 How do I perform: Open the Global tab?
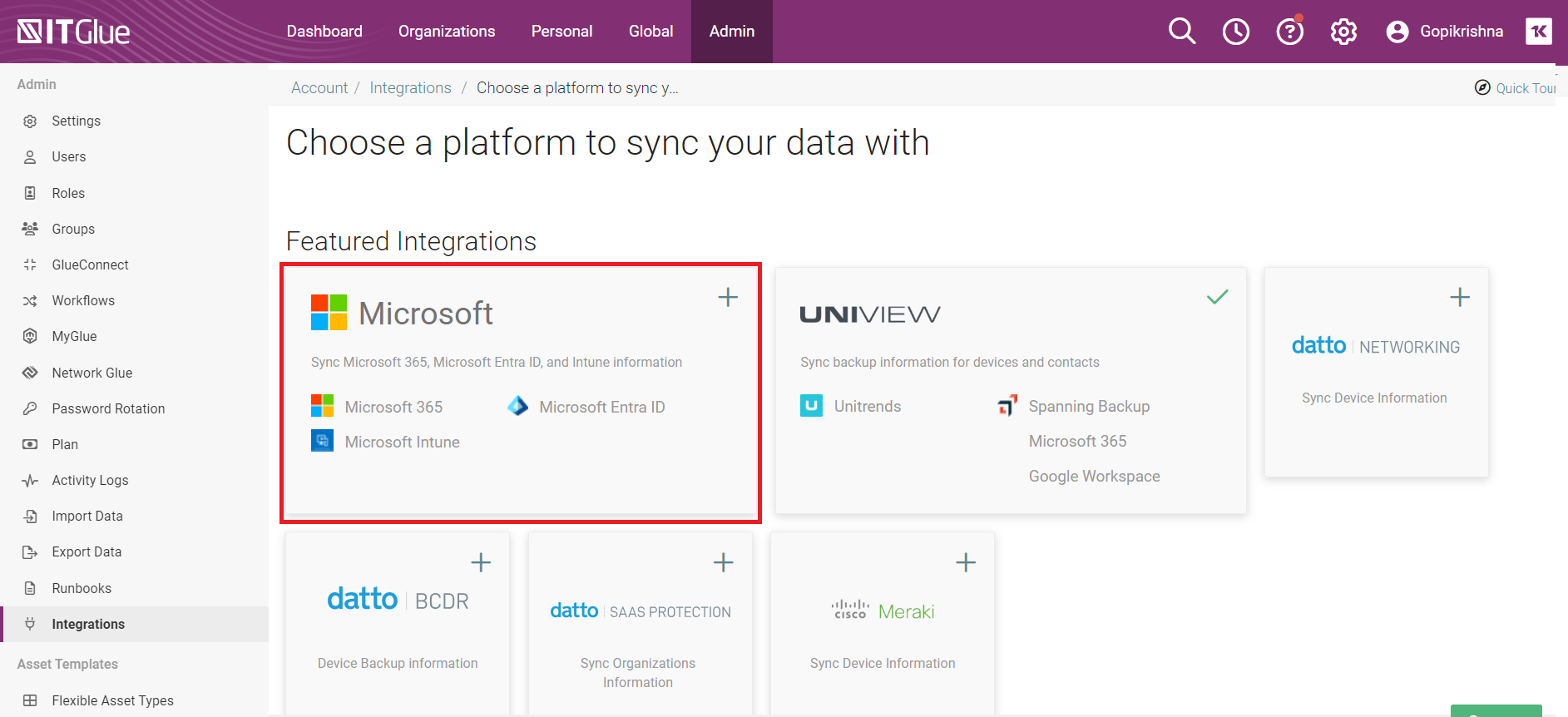[650, 32]
